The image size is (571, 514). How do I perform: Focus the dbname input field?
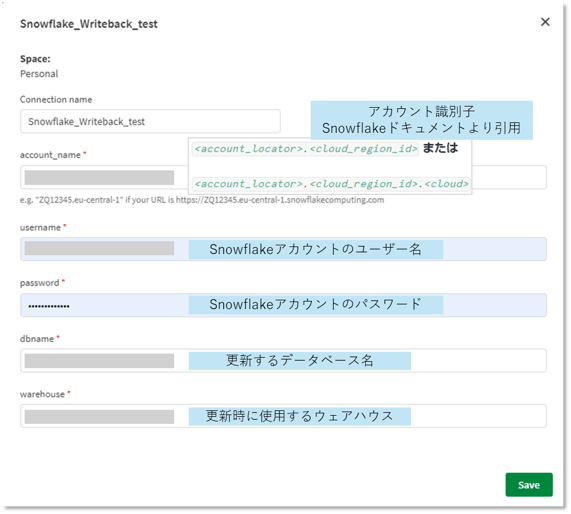283,361
